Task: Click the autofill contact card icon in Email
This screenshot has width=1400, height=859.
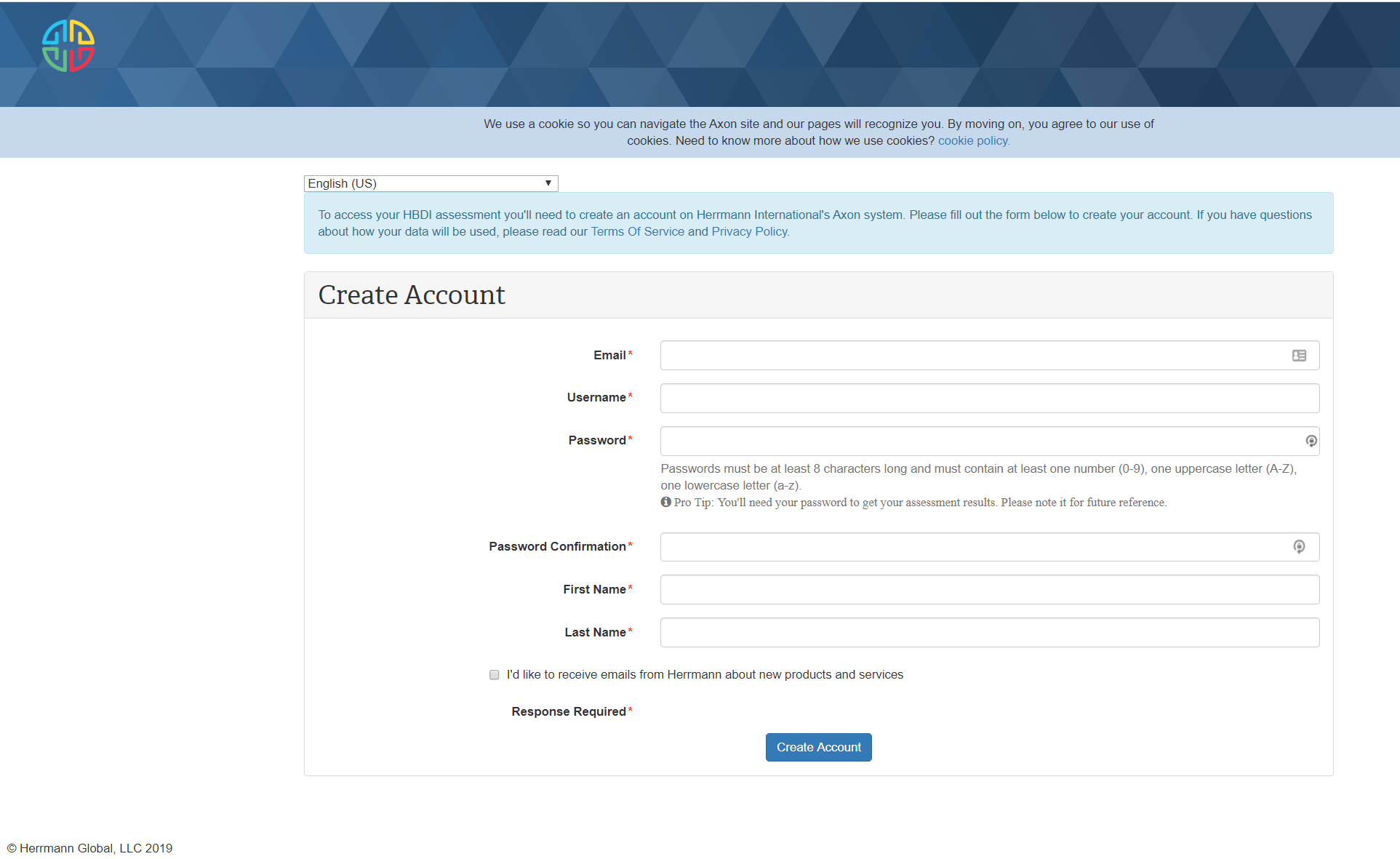Action: point(1299,356)
